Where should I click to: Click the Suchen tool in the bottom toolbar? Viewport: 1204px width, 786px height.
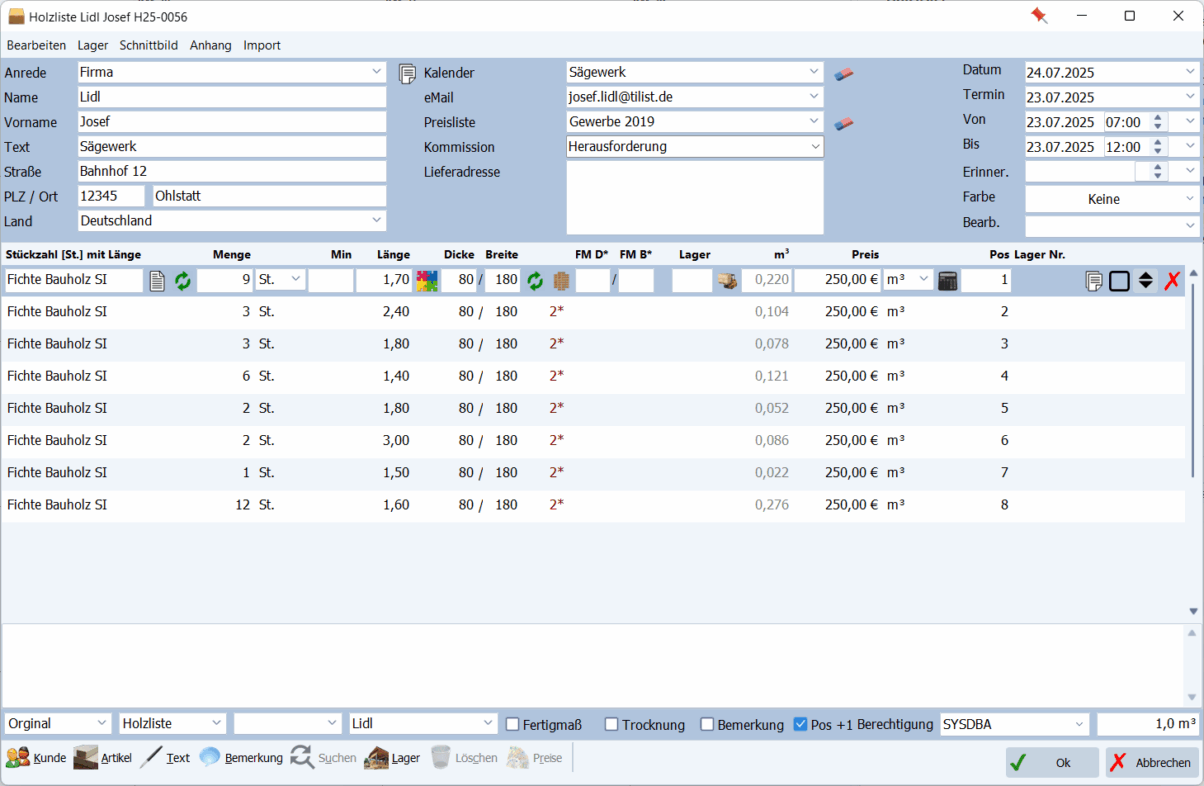point(323,758)
